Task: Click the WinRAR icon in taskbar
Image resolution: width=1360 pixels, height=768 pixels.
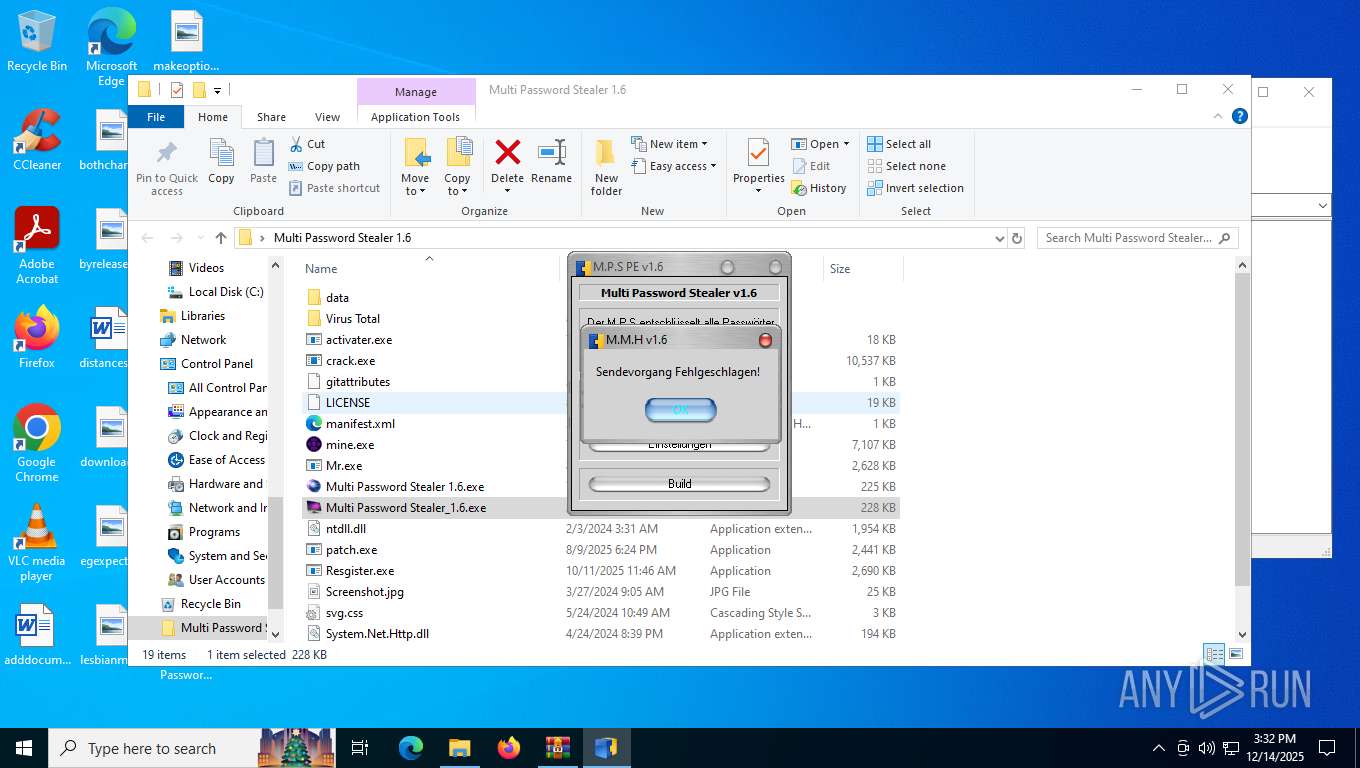Action: pyautogui.click(x=557, y=747)
